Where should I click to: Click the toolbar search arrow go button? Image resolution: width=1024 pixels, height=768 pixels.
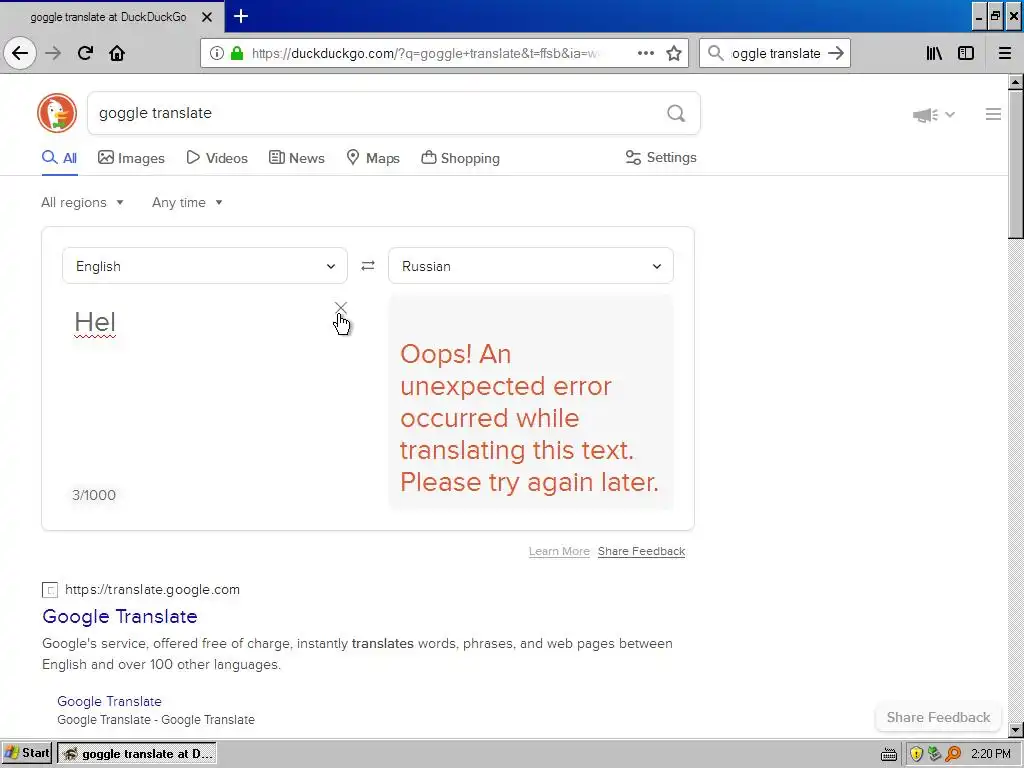836,53
